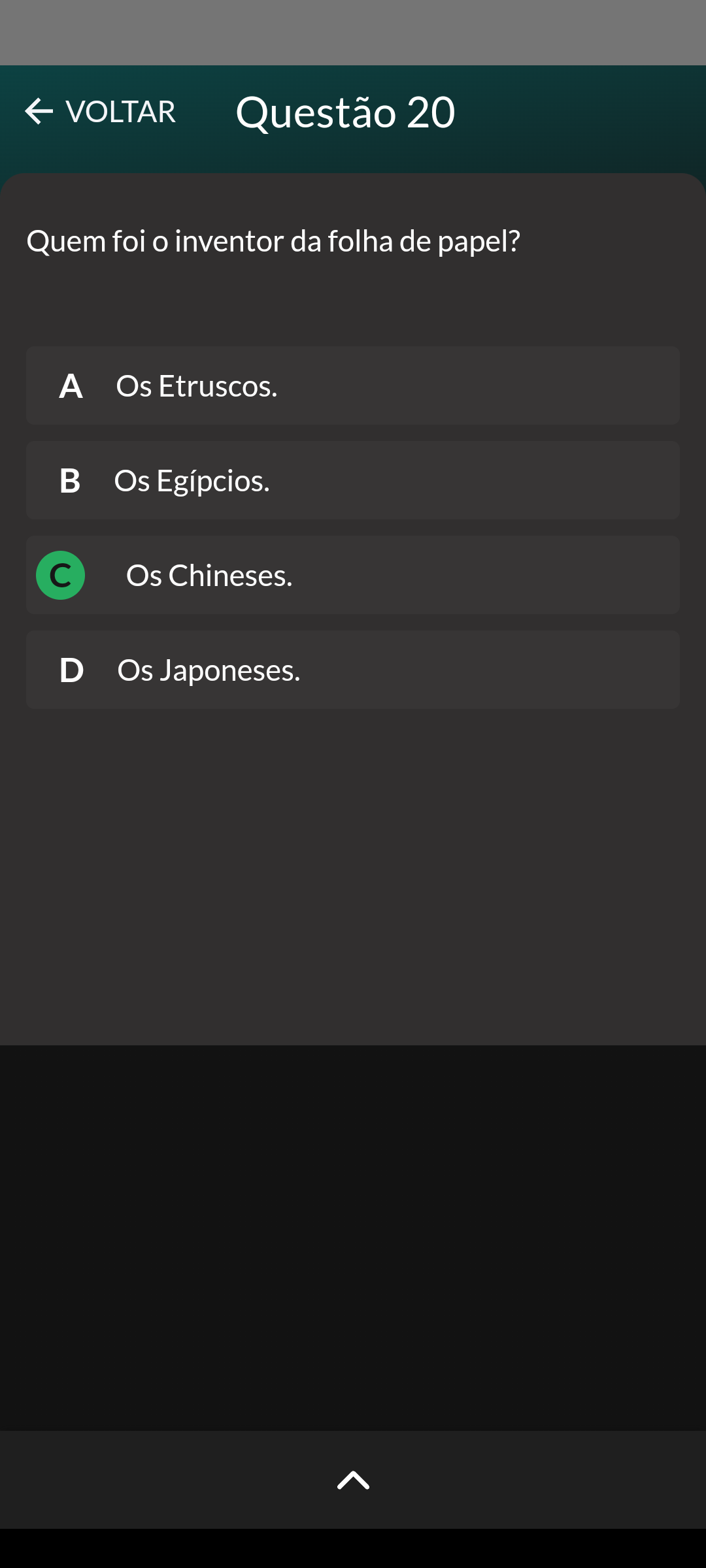Click the empty right side of option C row
The width and height of the screenshot is (706, 1568).
[523, 576]
